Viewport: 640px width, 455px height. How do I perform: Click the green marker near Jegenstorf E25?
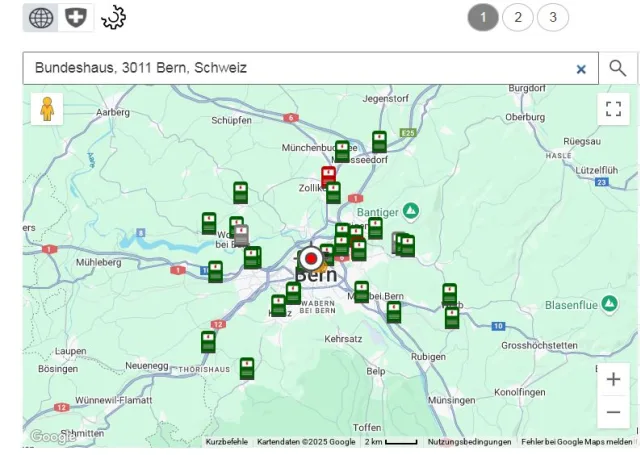(379, 142)
